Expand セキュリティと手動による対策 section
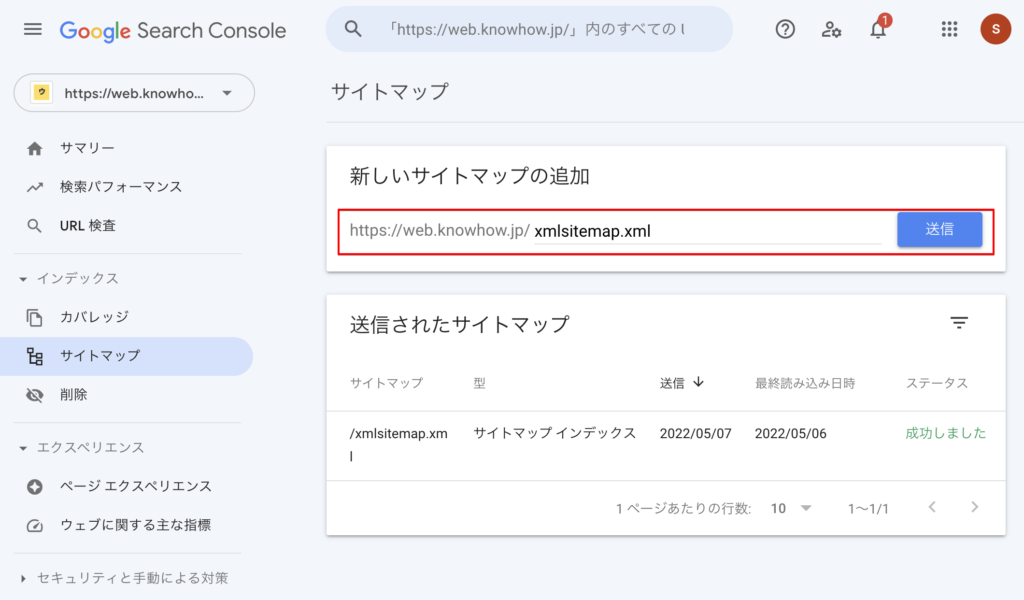 (124, 578)
